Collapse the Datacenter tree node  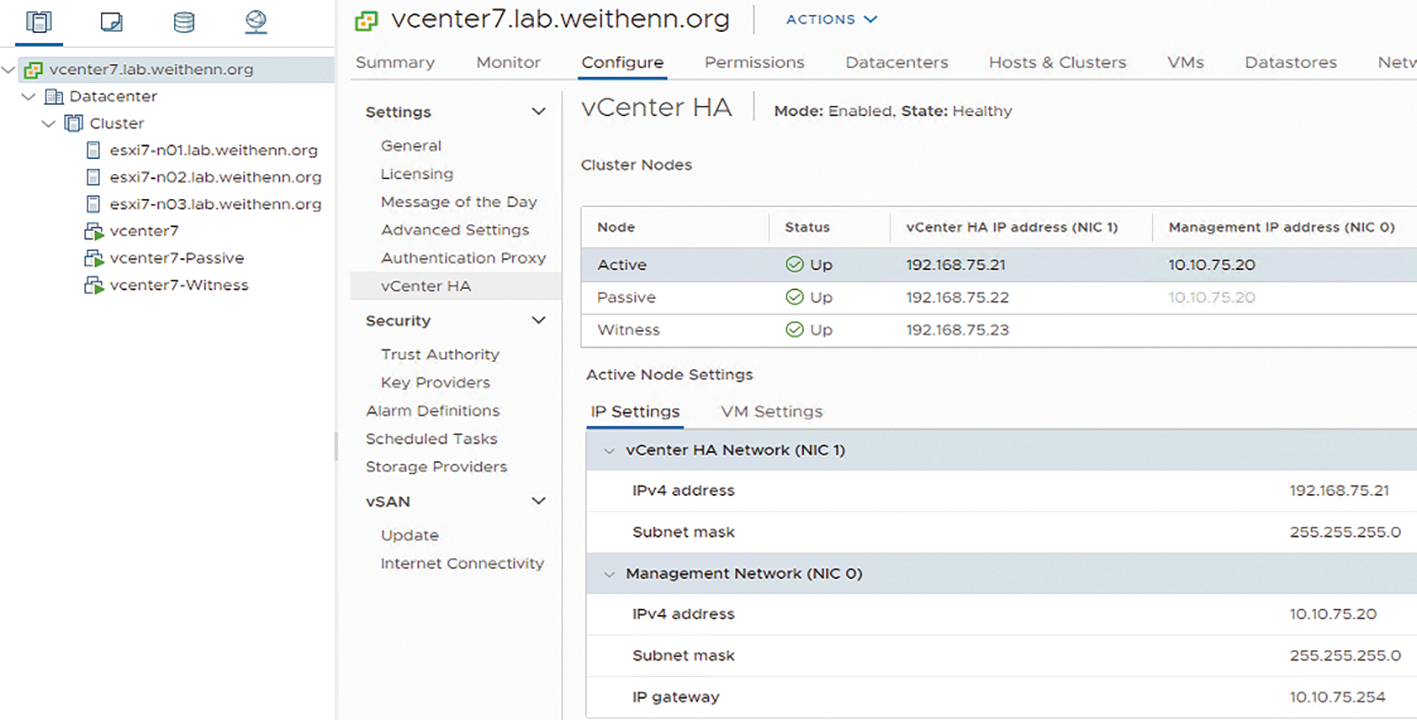point(29,97)
